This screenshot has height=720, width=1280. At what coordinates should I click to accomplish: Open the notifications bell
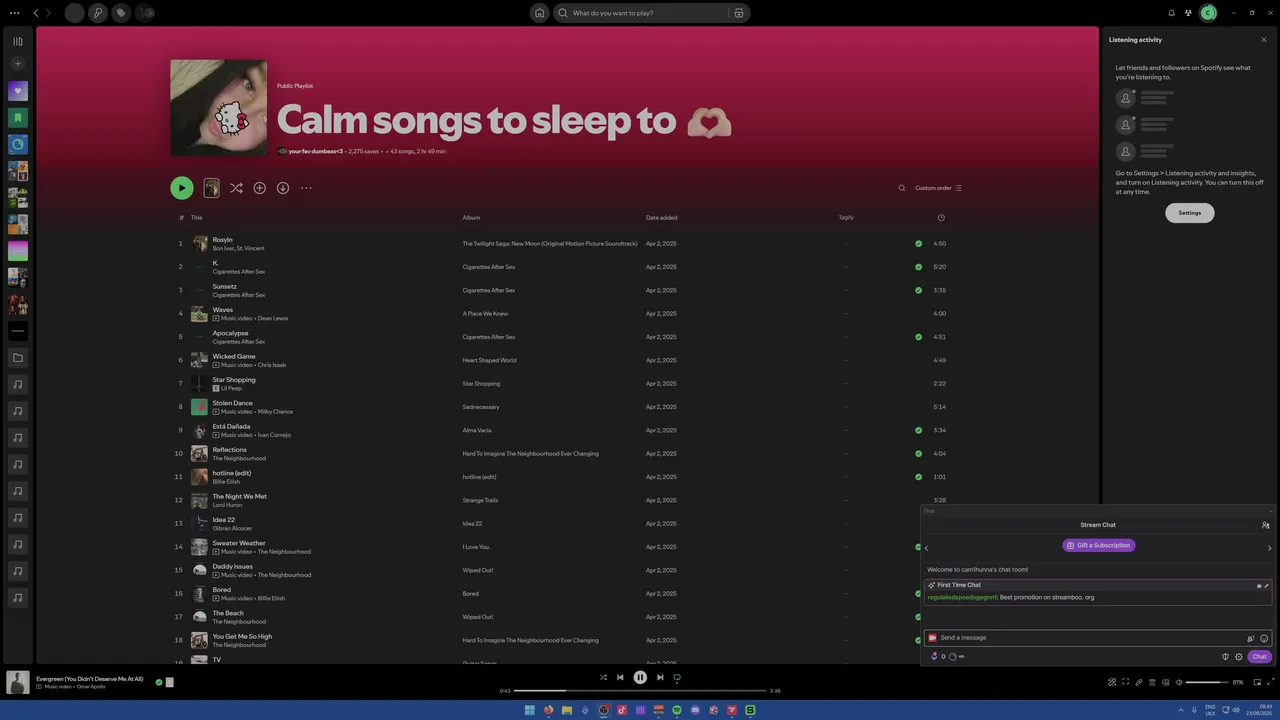point(1171,13)
